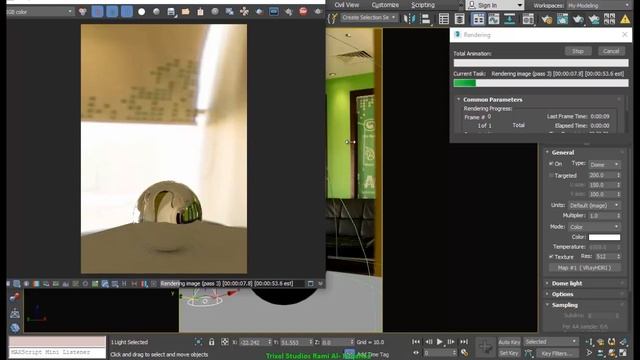Click the clear image clipboard icon

click(200, 12)
